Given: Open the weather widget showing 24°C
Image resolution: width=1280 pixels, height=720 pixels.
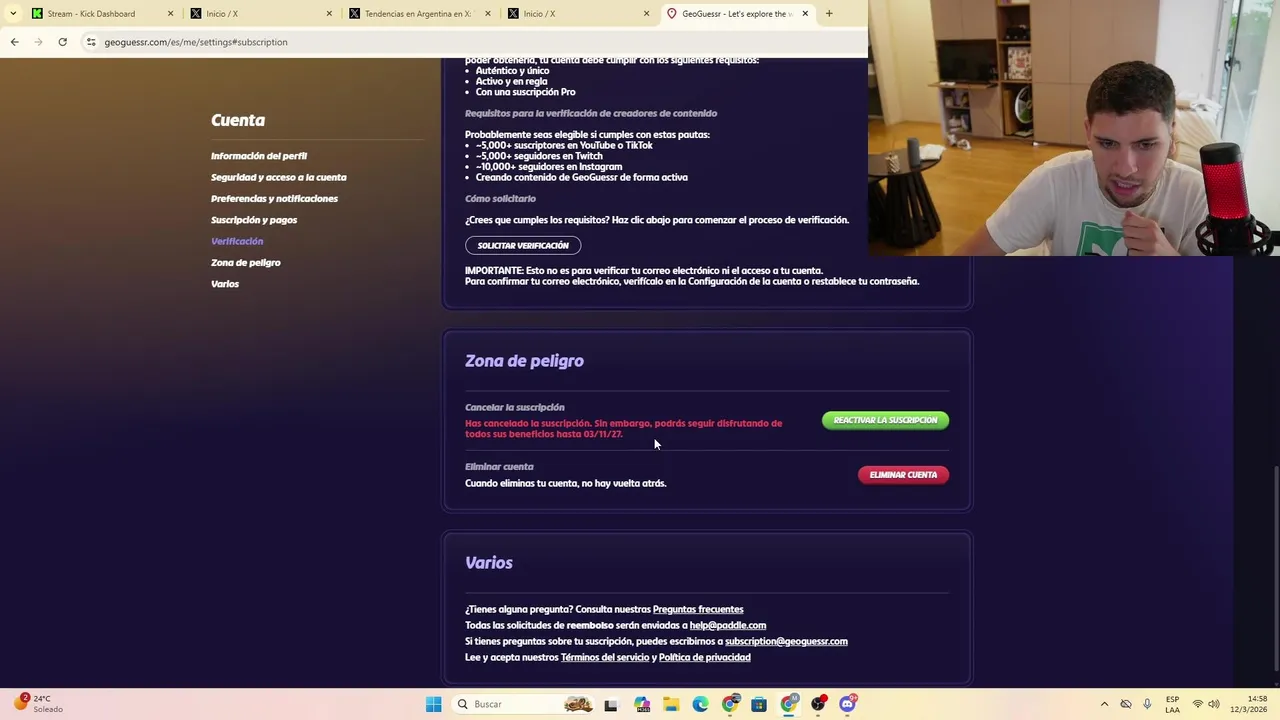Looking at the screenshot, I should [x=38, y=704].
